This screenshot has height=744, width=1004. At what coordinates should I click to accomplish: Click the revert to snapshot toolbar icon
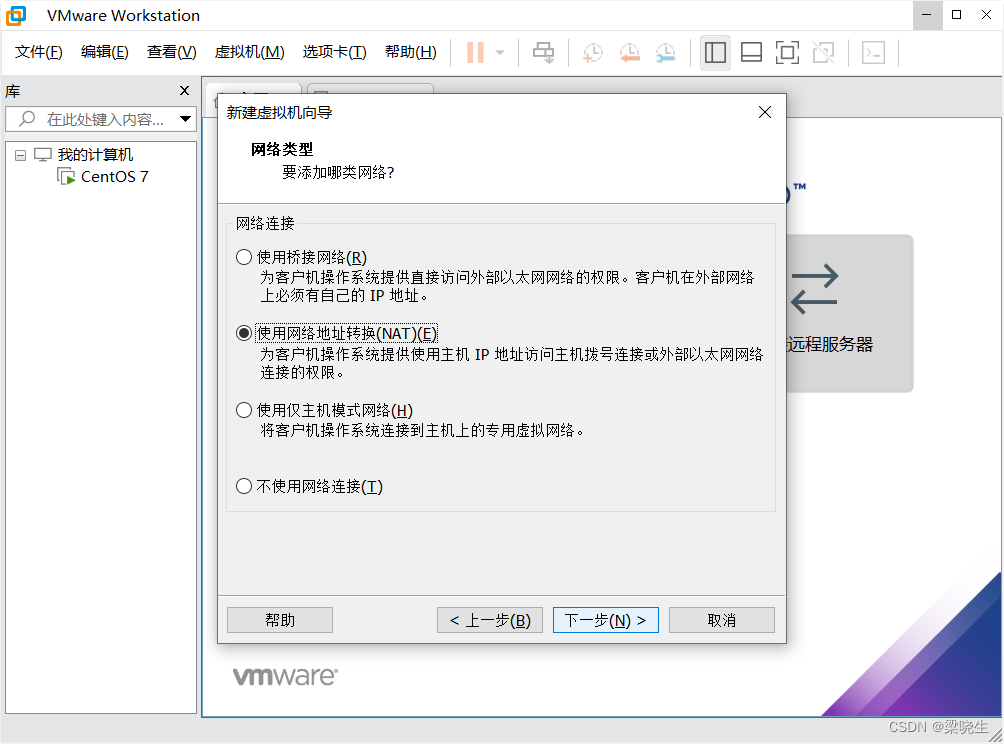[629, 53]
